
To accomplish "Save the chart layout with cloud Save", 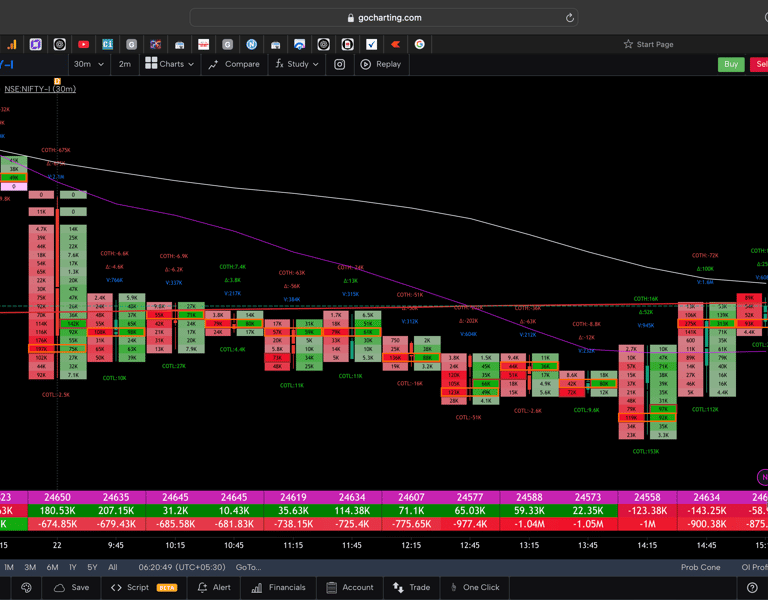I will click(72, 587).
